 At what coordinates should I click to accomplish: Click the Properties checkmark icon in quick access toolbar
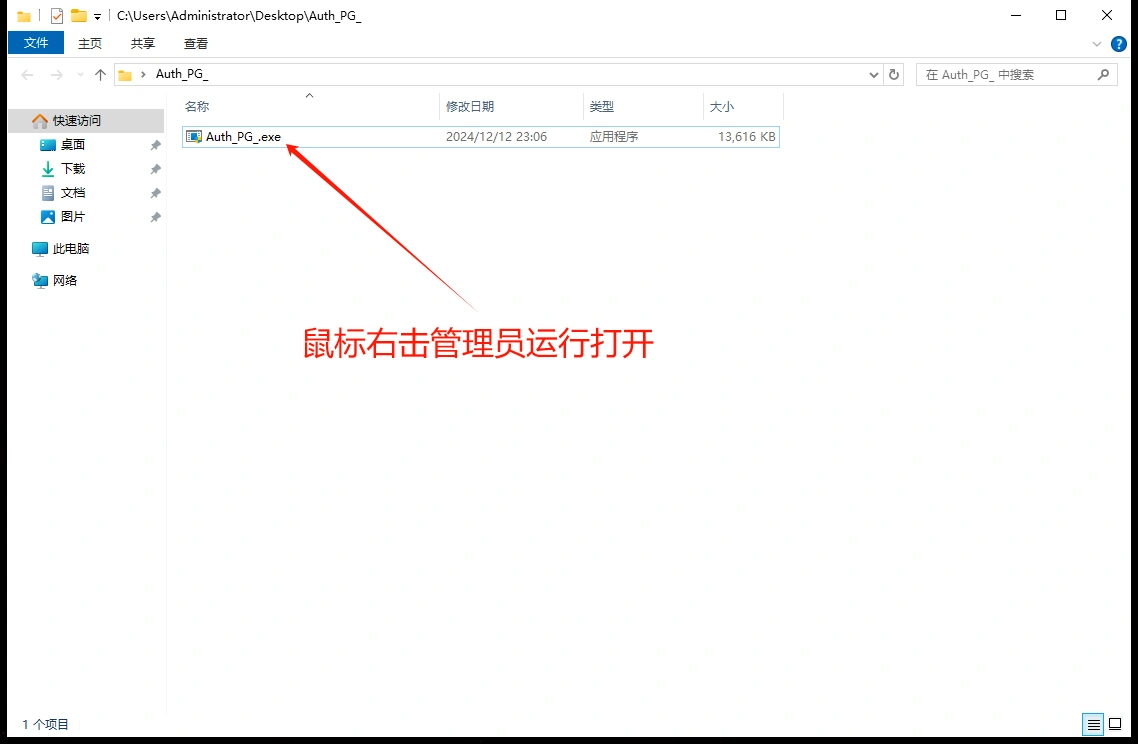55,15
